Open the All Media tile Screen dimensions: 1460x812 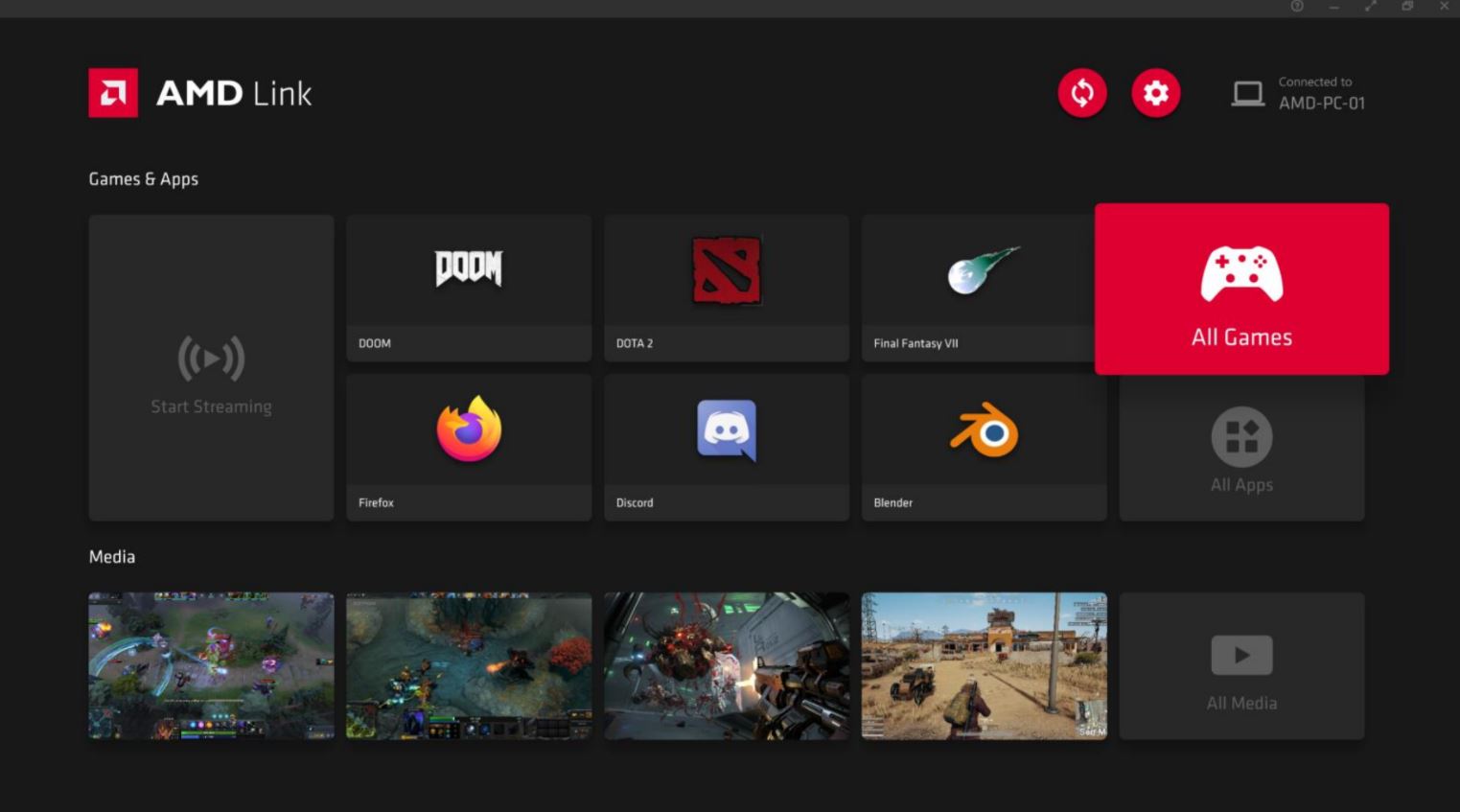point(1241,666)
